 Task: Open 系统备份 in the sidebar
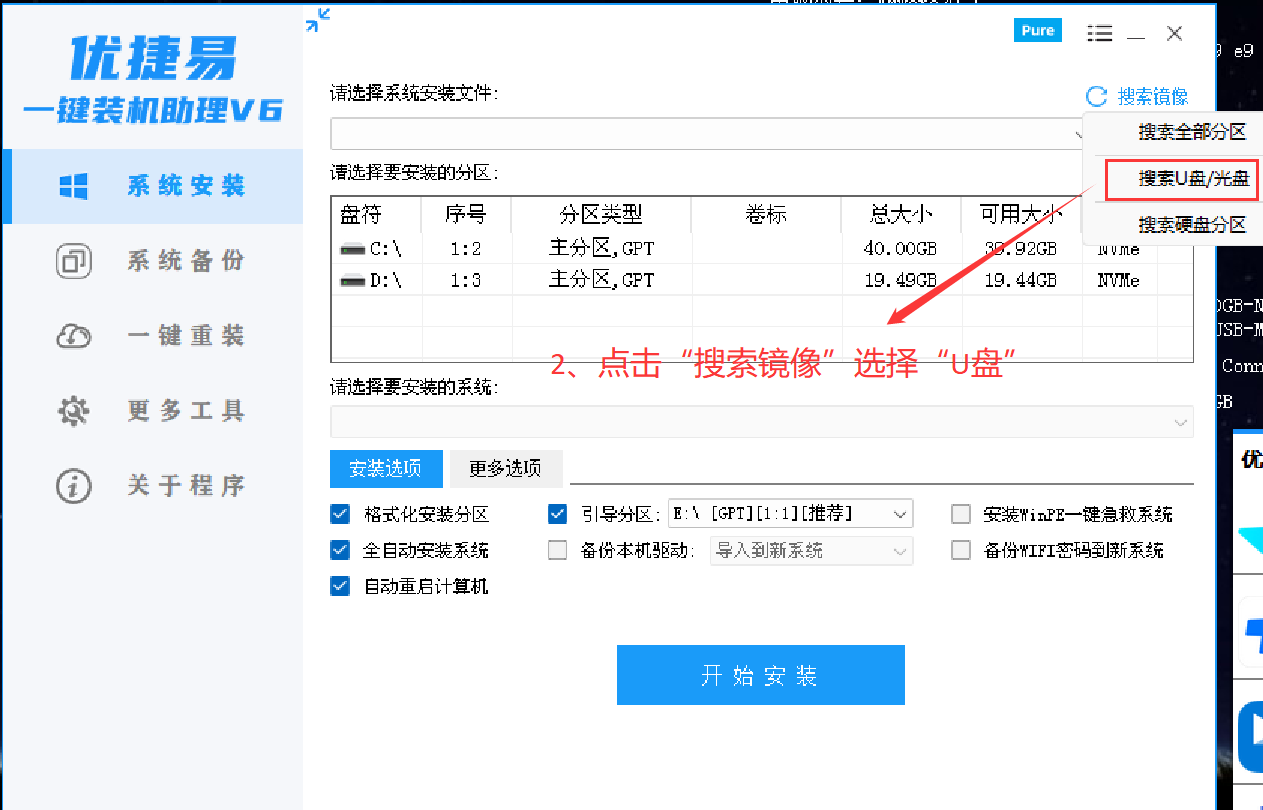coord(153,261)
